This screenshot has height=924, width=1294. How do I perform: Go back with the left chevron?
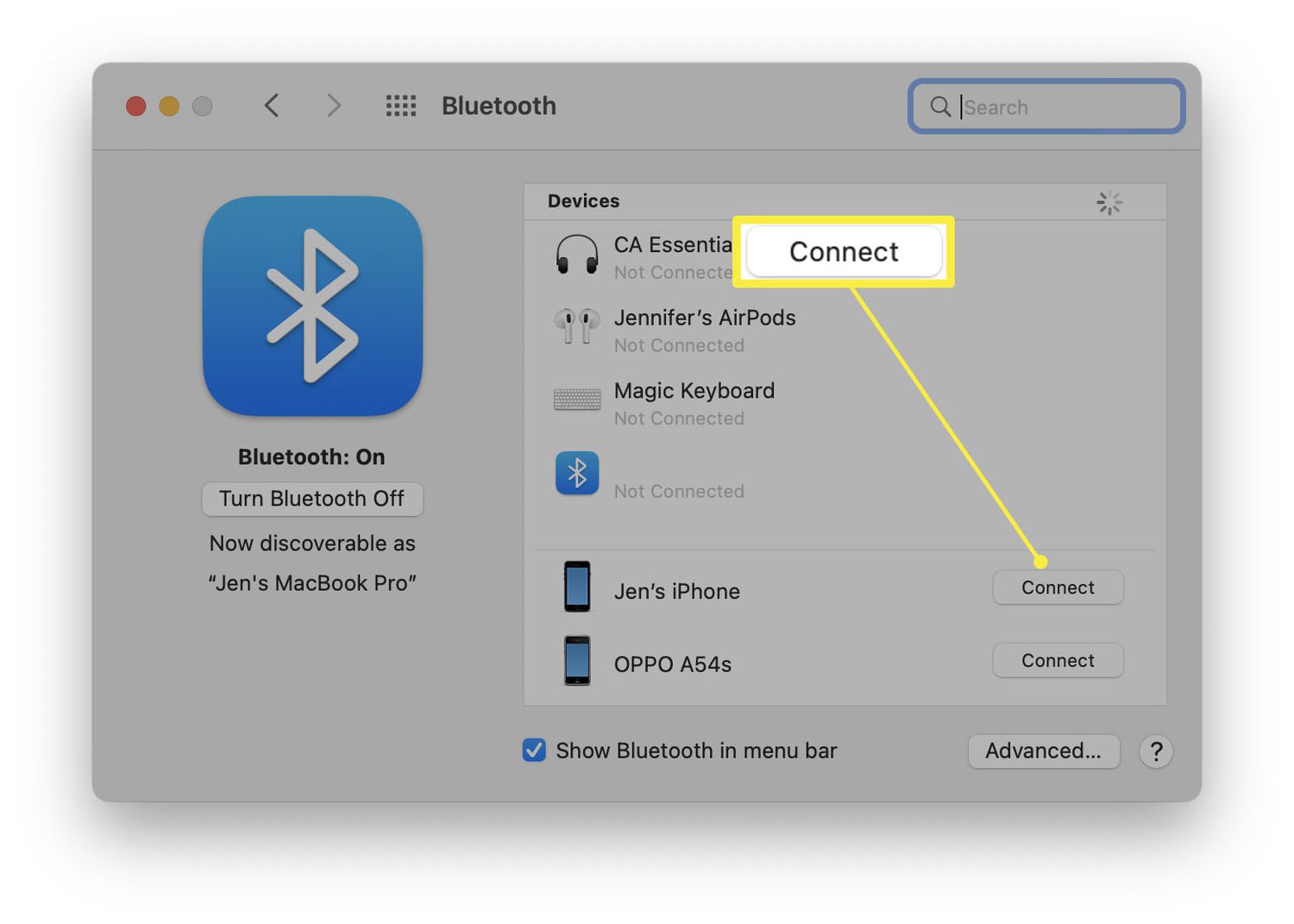[x=272, y=106]
